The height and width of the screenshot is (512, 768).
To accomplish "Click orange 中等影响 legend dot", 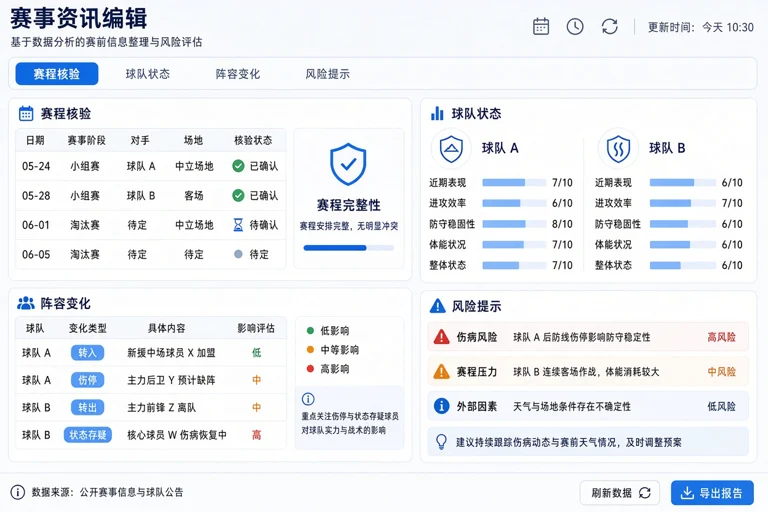I will [x=310, y=350].
